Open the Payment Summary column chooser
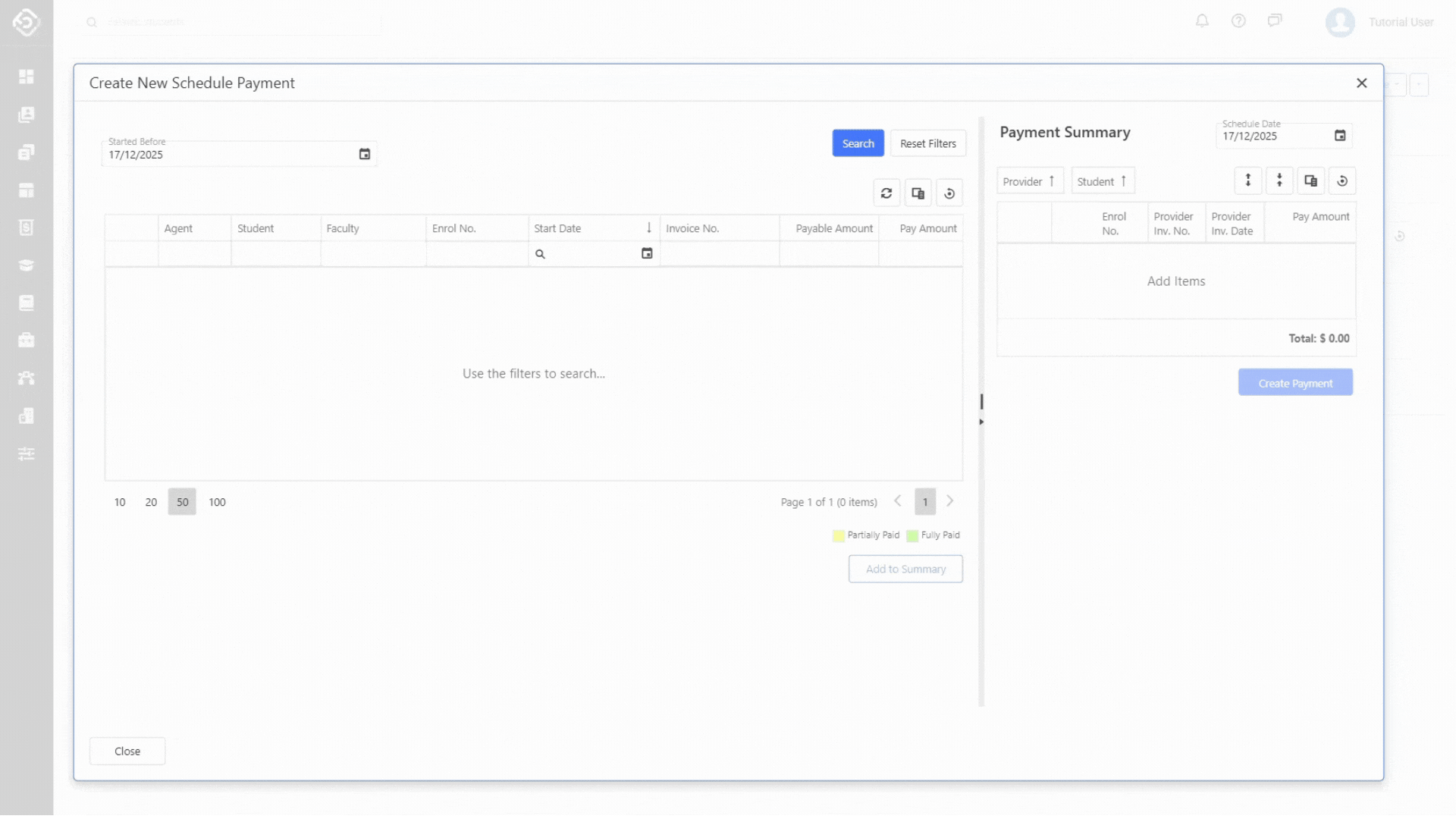This screenshot has width=1456, height=819. coord(1310,180)
